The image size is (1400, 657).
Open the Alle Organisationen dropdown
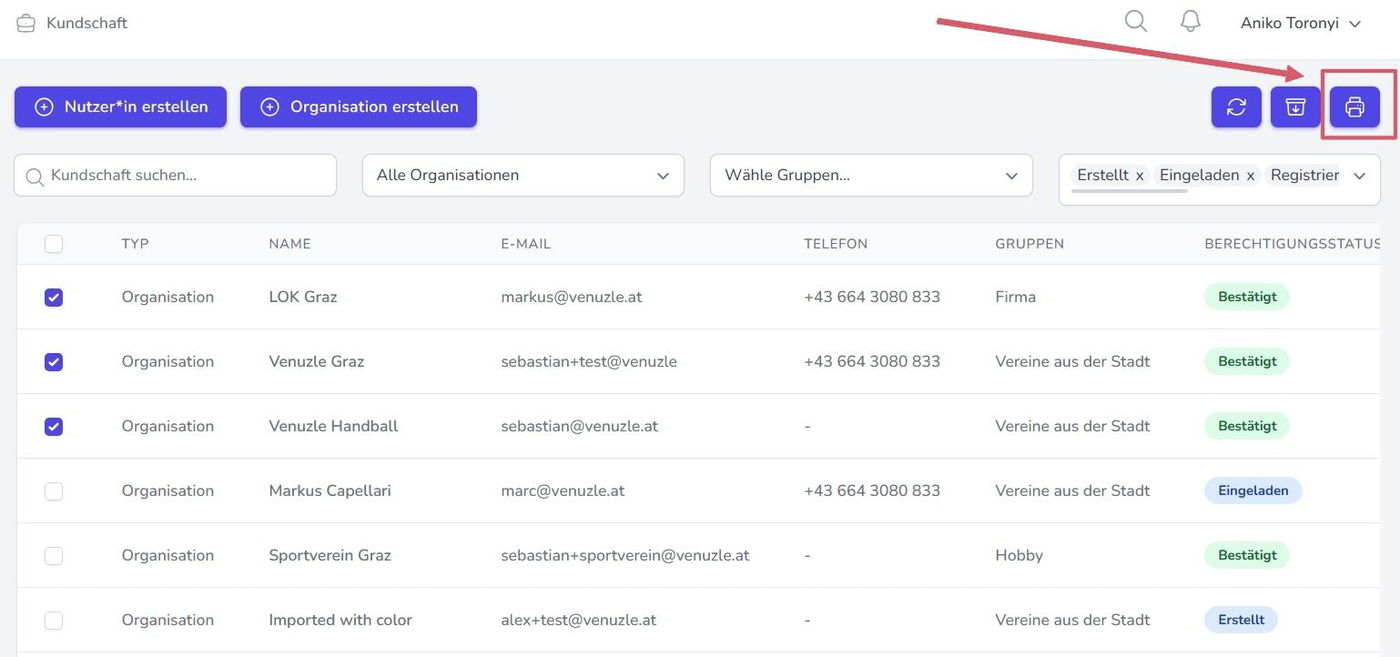[523, 175]
